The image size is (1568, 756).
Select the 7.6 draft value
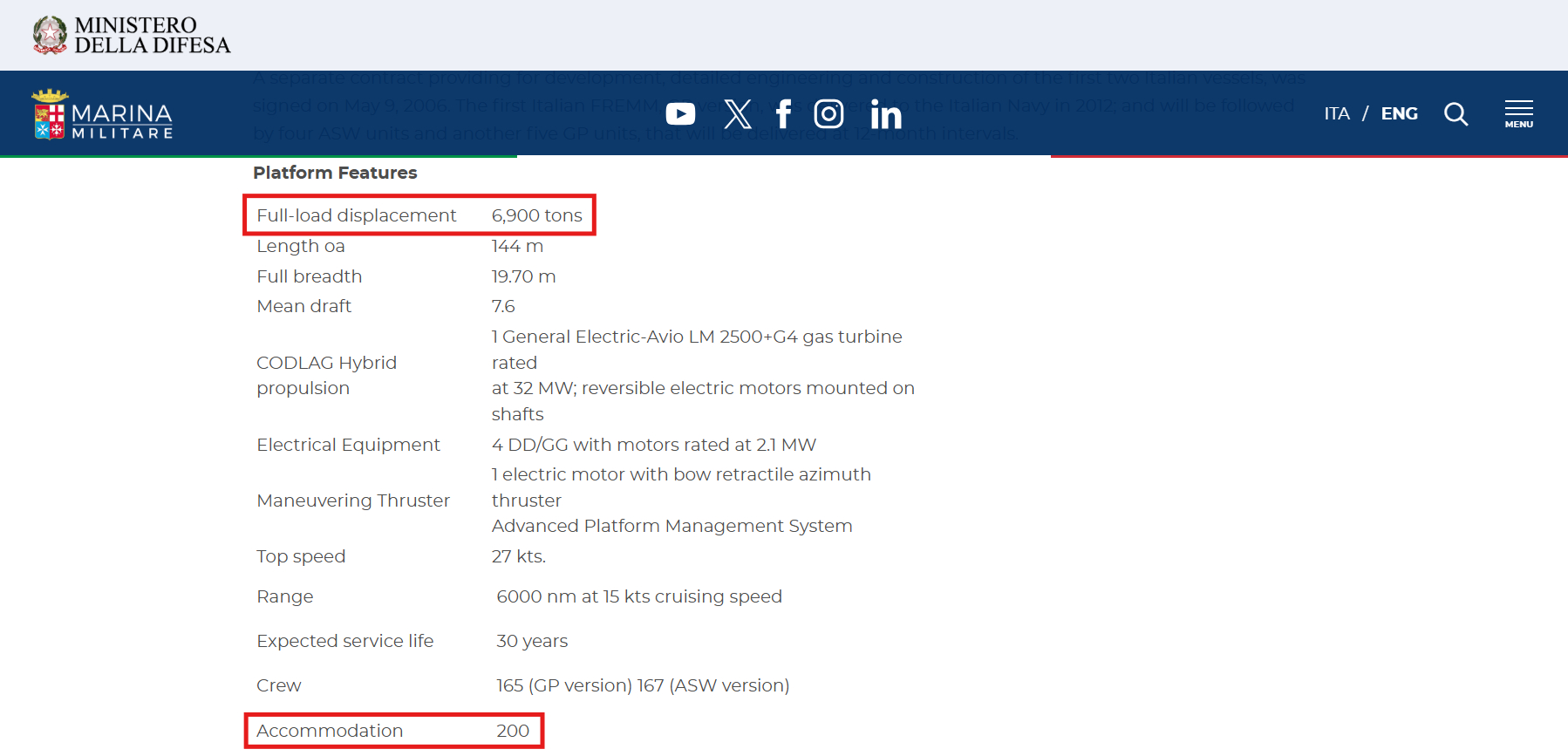click(x=503, y=306)
